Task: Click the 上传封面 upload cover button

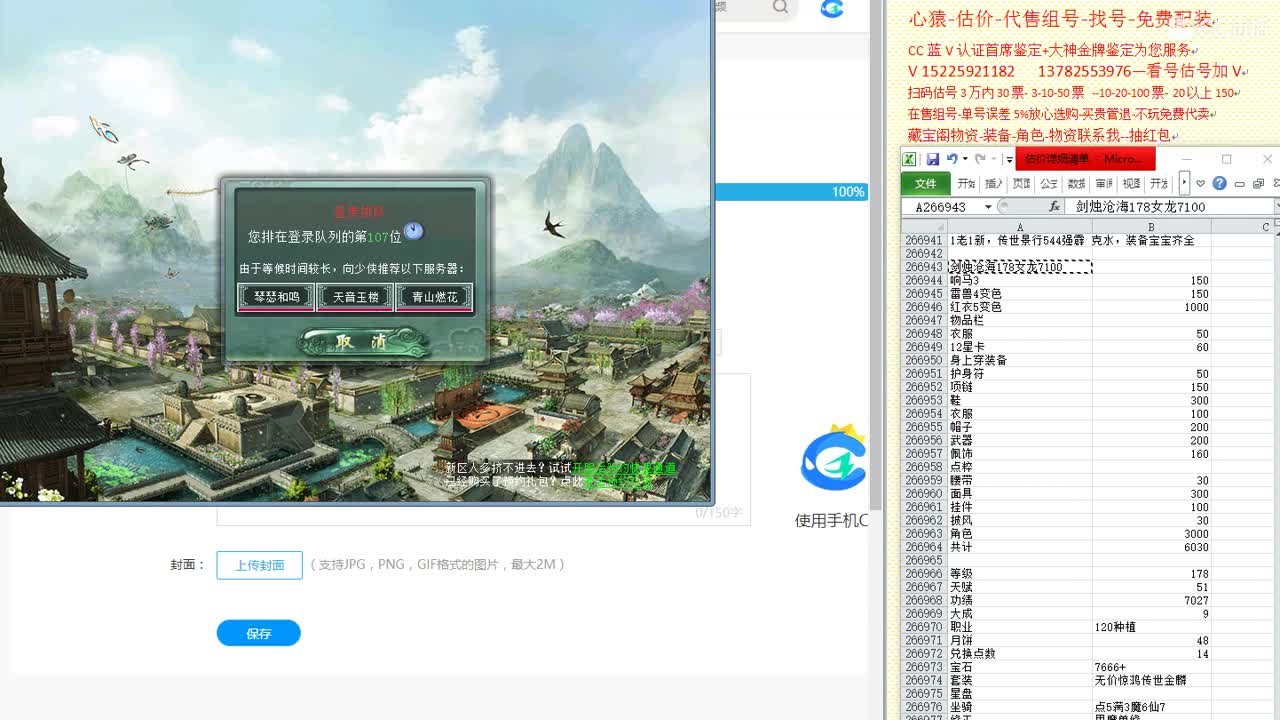Action: (x=259, y=565)
